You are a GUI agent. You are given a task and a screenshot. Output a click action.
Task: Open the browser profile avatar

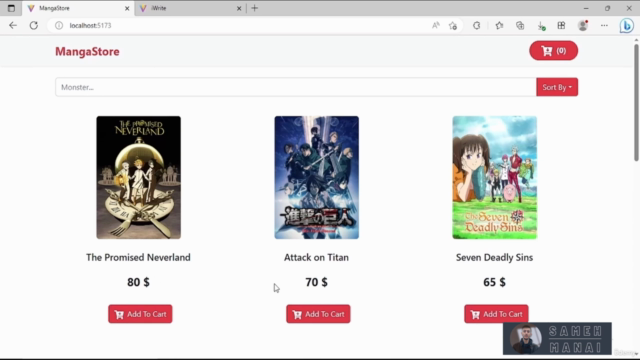tap(583, 26)
